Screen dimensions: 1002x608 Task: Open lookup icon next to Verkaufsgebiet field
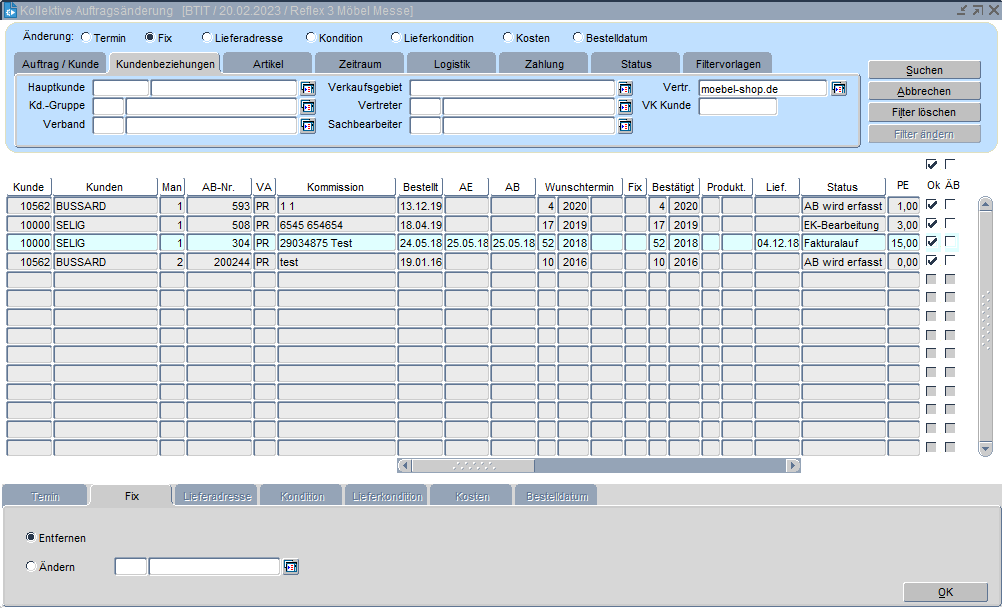pos(625,88)
